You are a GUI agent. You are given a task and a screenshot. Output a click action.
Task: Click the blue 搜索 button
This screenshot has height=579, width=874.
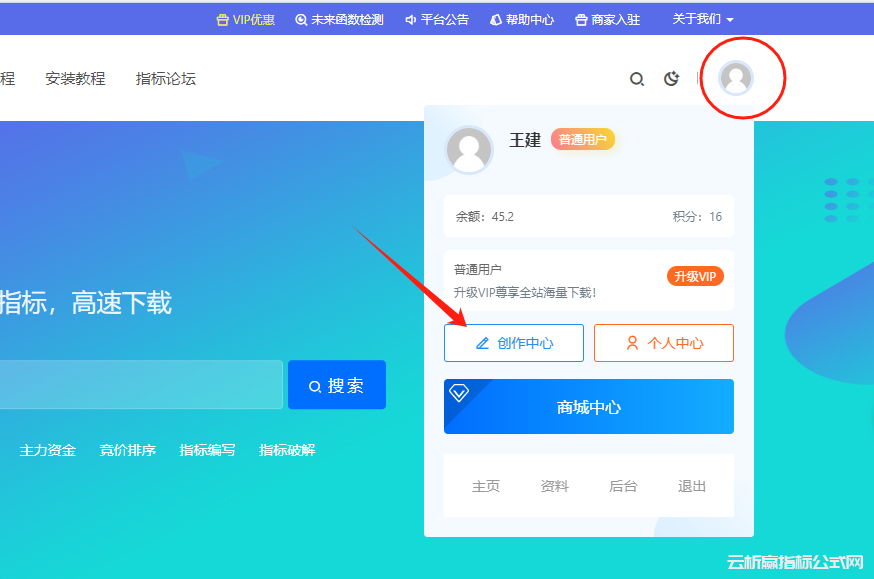[x=337, y=385]
